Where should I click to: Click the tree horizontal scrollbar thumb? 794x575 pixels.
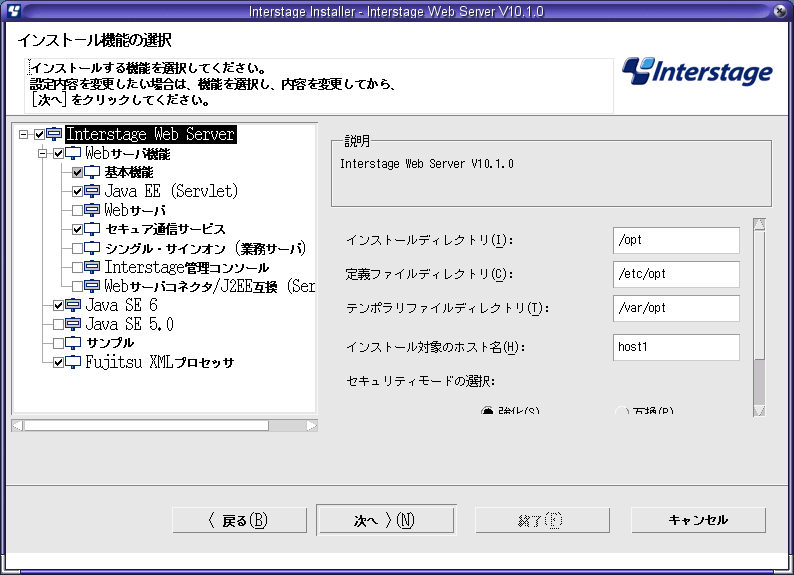pyautogui.click(x=146, y=426)
